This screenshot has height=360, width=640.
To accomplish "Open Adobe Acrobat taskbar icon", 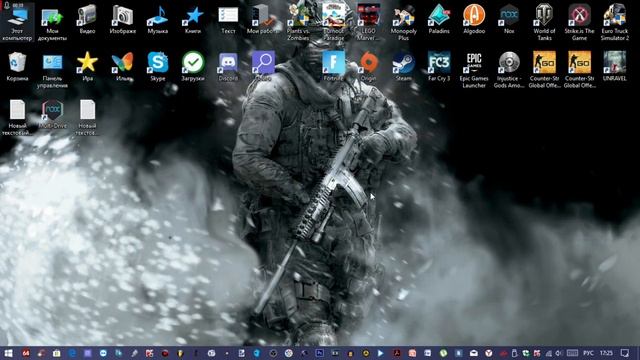I will [396, 353].
